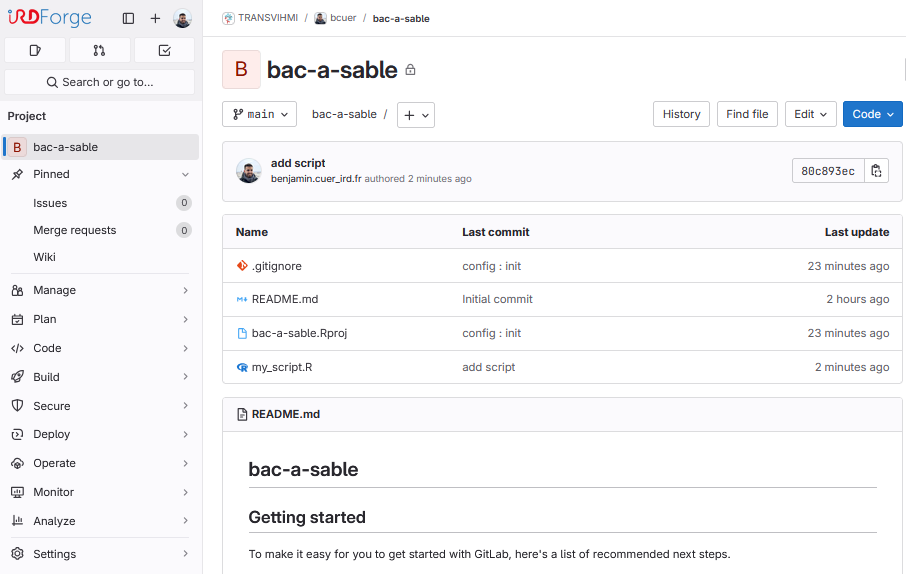Open merge requests icon shortcut

pos(100,50)
